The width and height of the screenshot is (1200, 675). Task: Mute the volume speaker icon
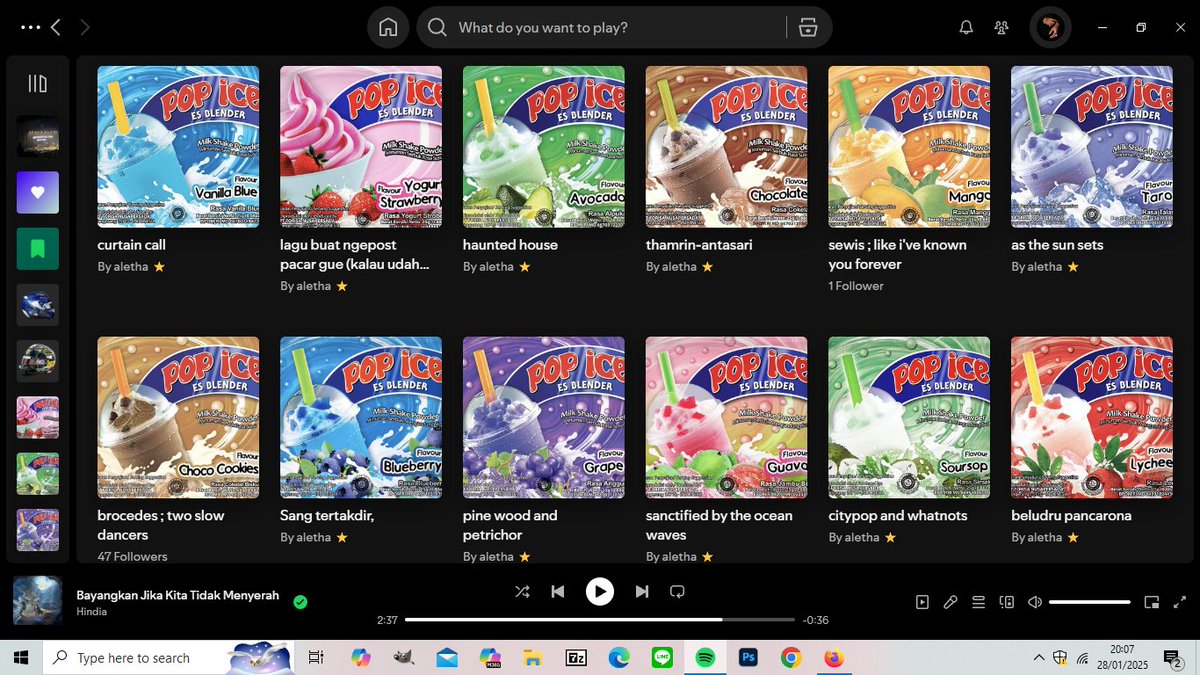pos(1035,602)
